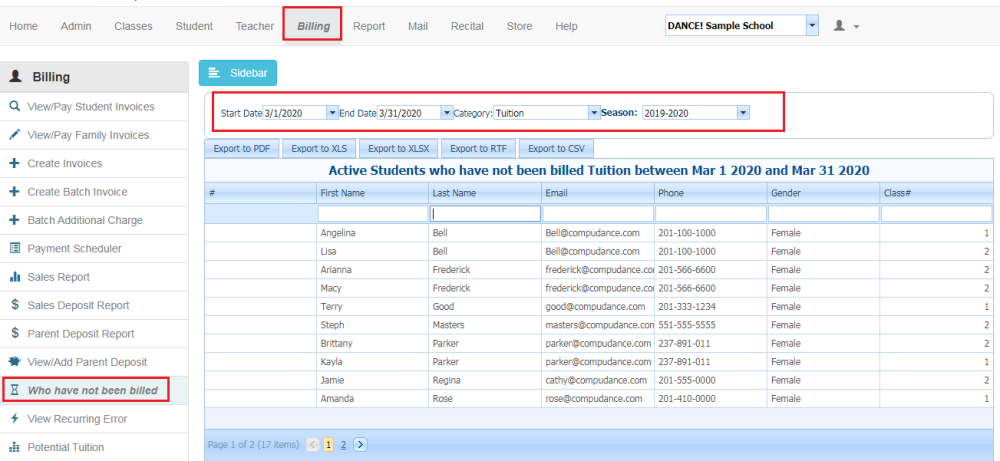Click the Angelina first name cell
Viewport: 1000px width, 461px height.
372,233
